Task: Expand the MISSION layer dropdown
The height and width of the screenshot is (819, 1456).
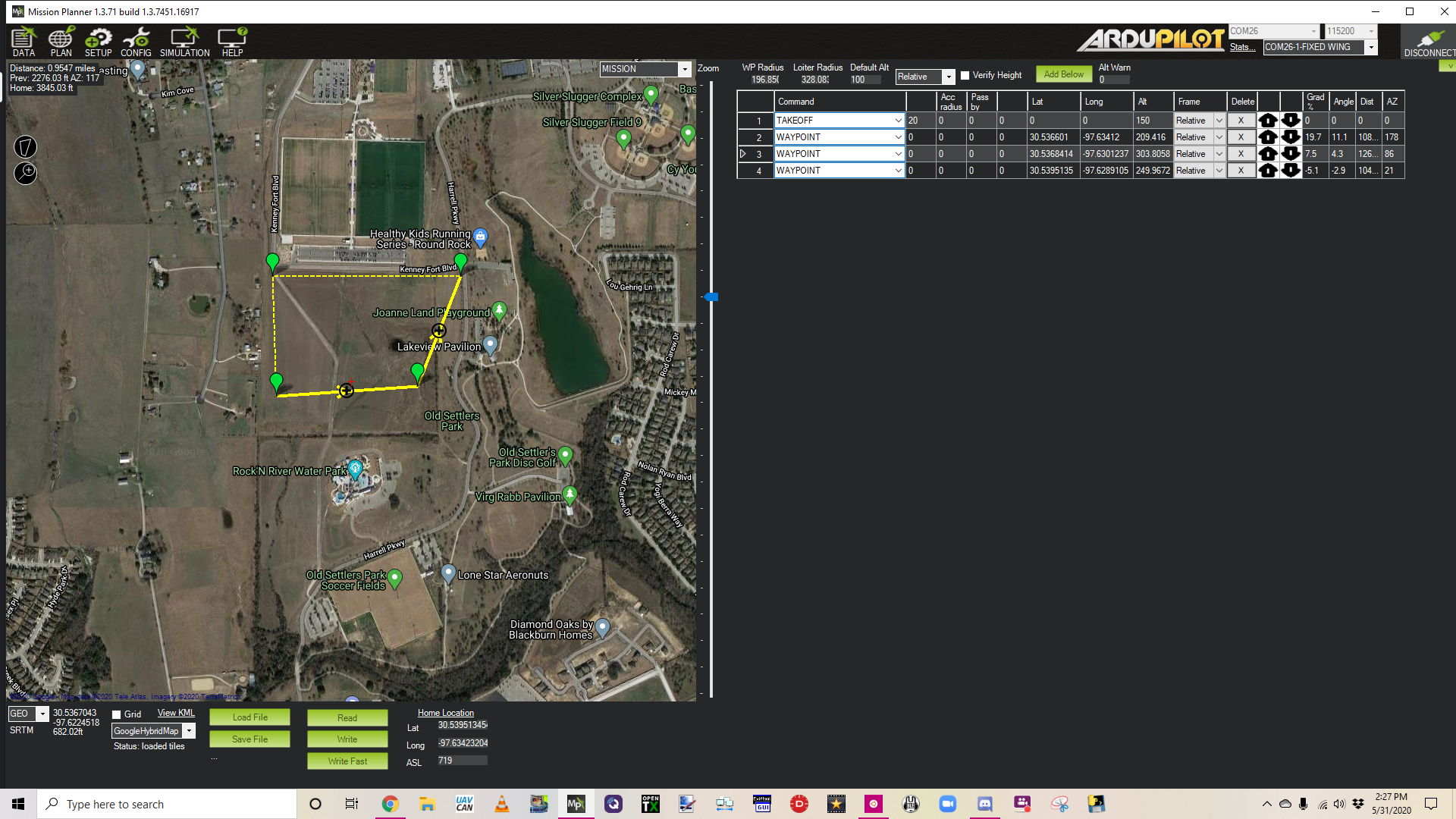Action: point(684,69)
